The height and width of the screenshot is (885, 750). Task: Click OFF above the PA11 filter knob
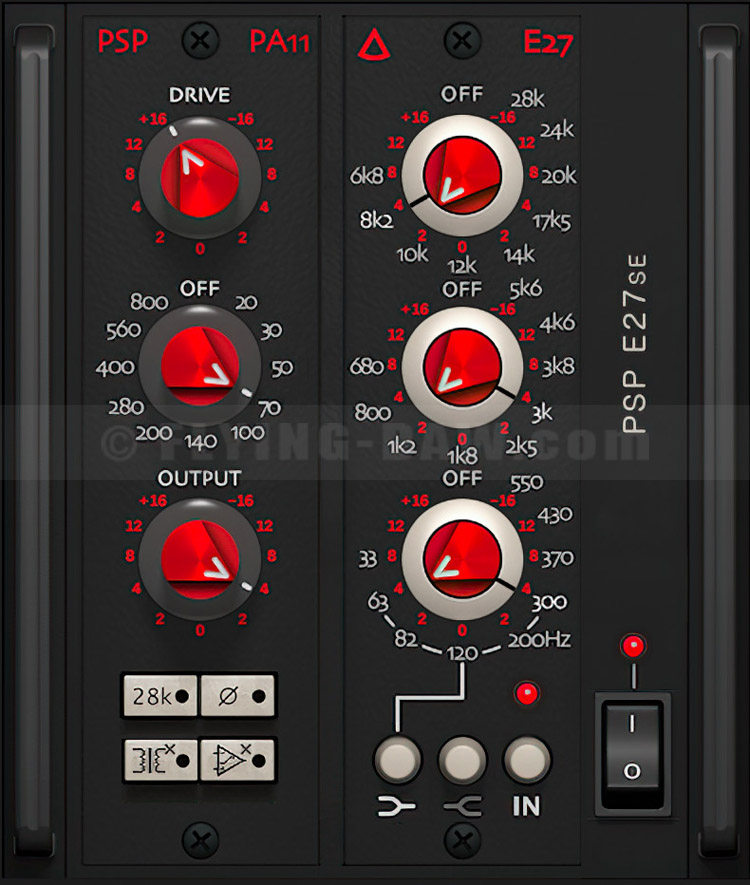pyautogui.click(x=200, y=289)
